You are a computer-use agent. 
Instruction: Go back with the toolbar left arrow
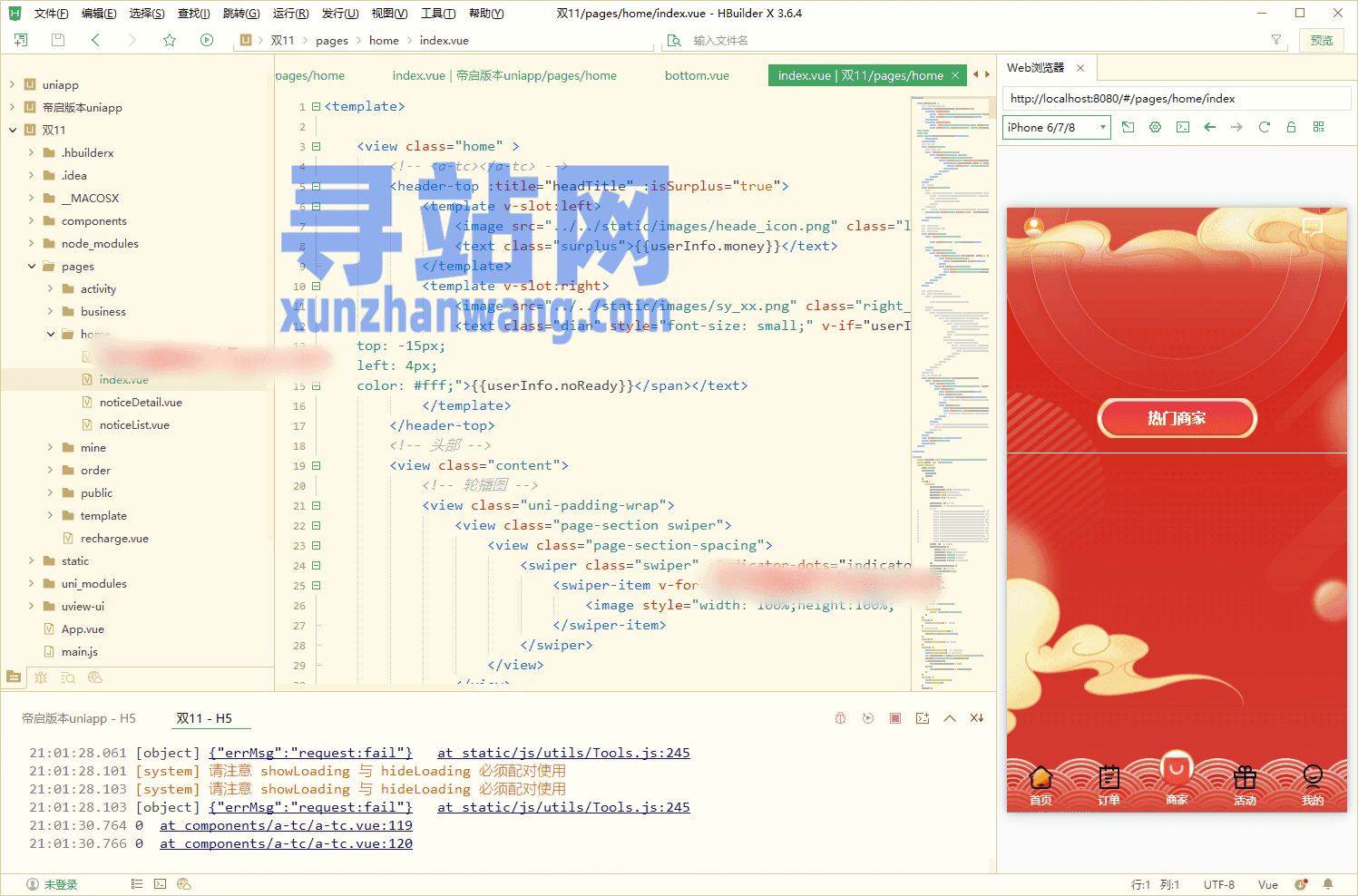[x=95, y=40]
